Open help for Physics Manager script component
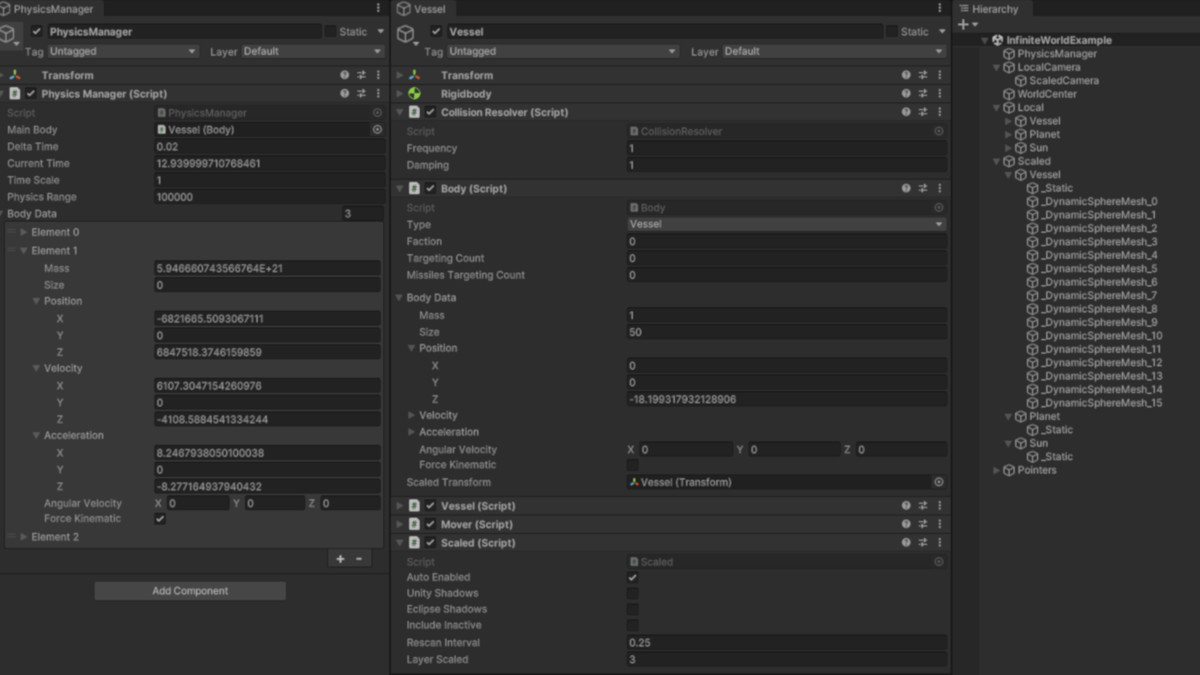Screen dimensions: 1200x675 click(345, 93)
